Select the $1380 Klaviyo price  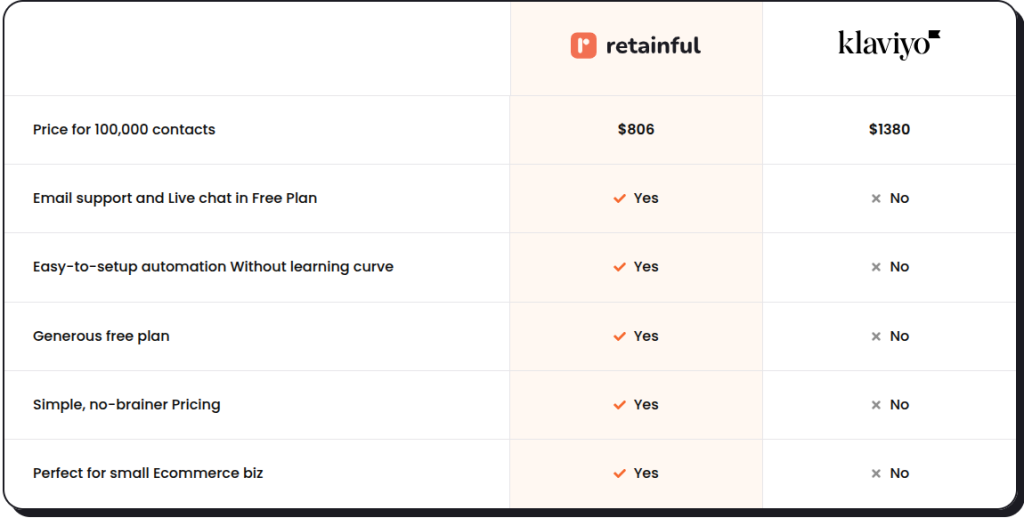tap(889, 129)
